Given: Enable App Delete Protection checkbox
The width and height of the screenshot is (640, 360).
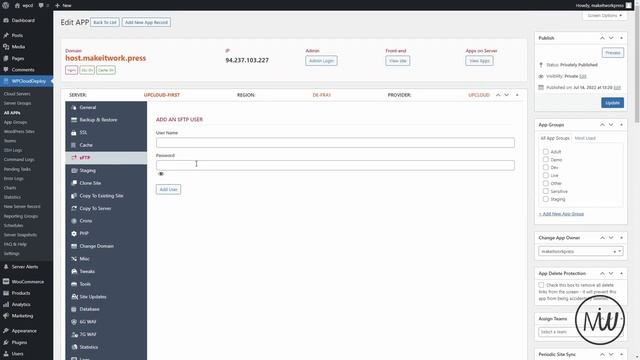Looking at the screenshot, I should tap(541, 285).
